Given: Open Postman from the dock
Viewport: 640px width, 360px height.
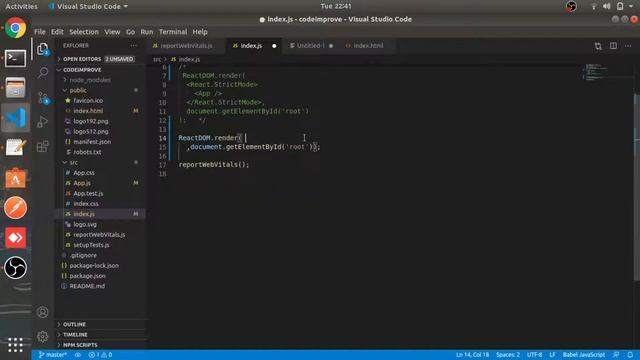Looking at the screenshot, I should click(16, 208).
